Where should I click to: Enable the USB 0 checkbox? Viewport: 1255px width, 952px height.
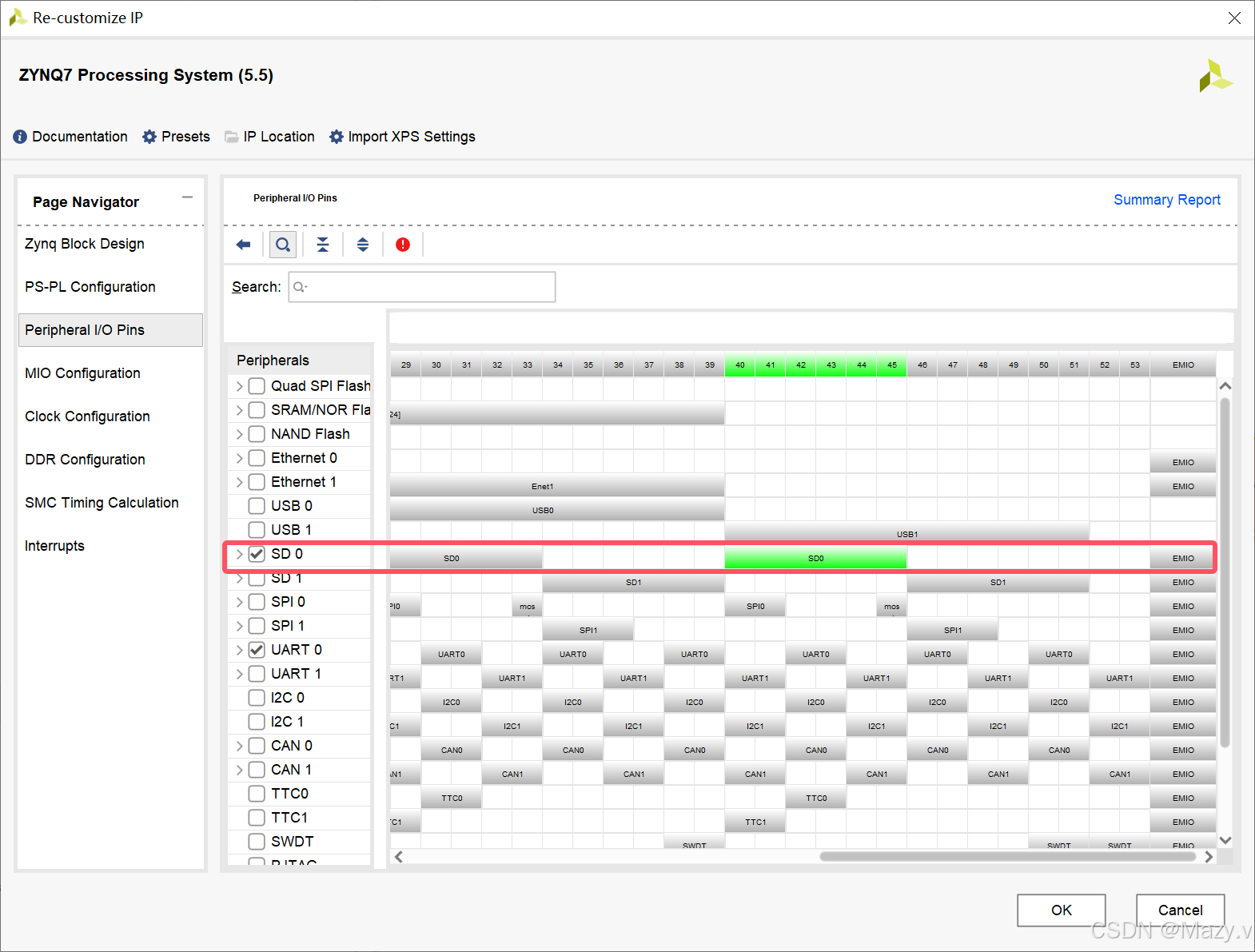[x=257, y=506]
